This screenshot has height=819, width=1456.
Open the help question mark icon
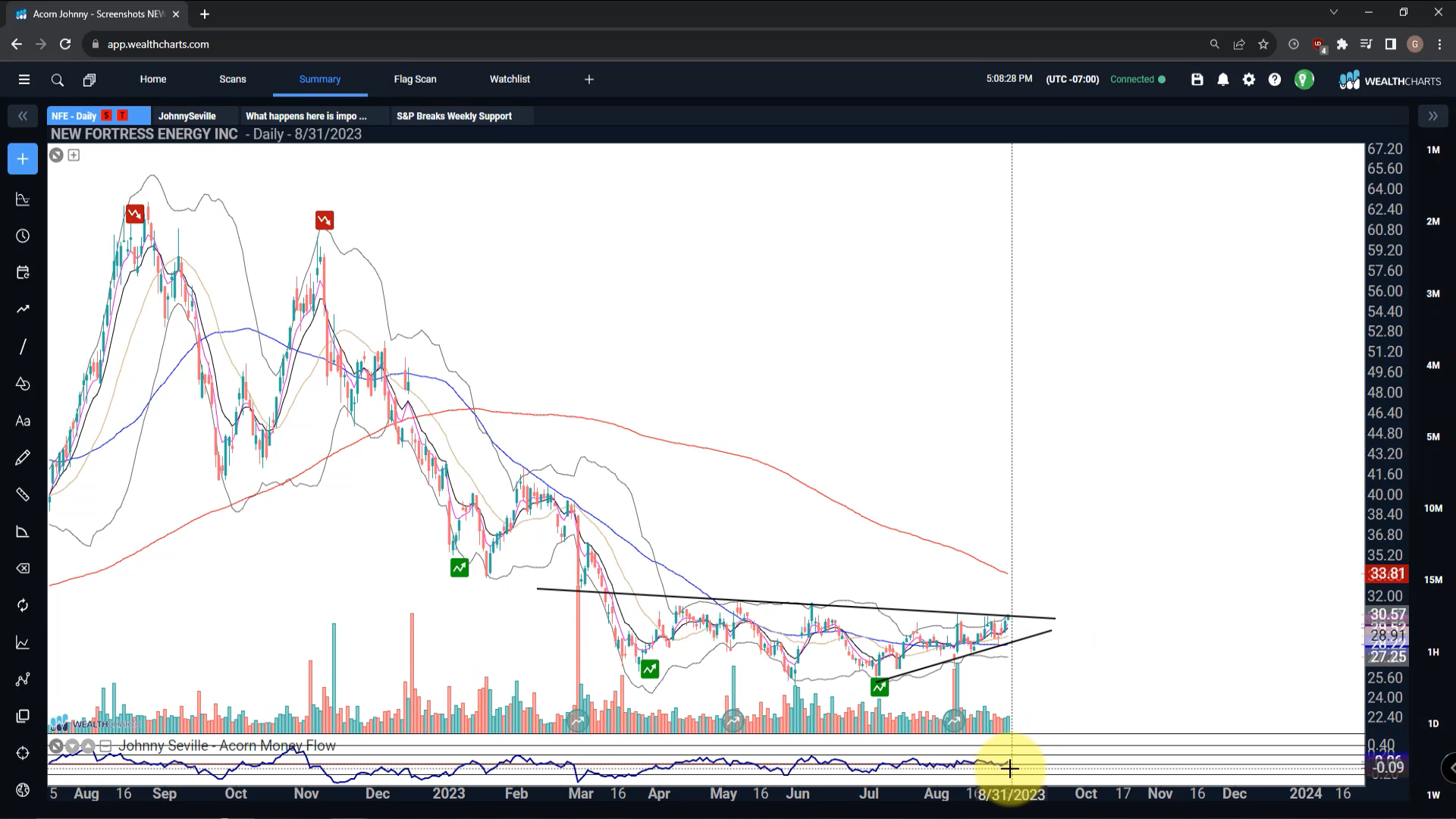1275,80
